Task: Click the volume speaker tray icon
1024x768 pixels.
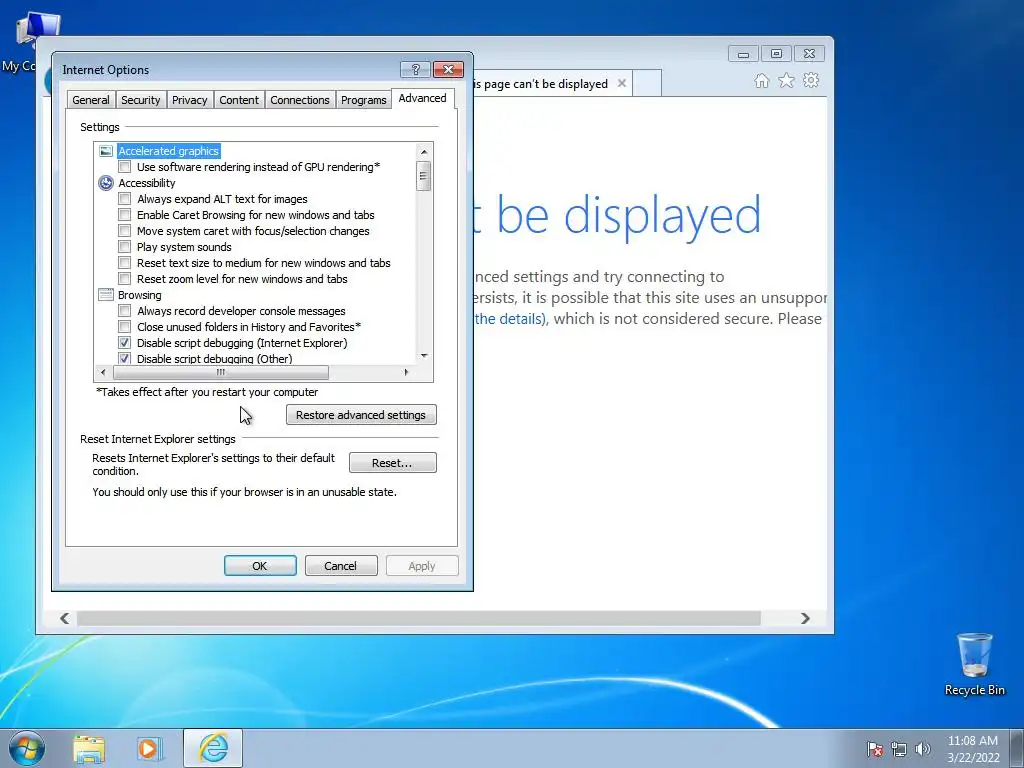Action: (x=923, y=749)
